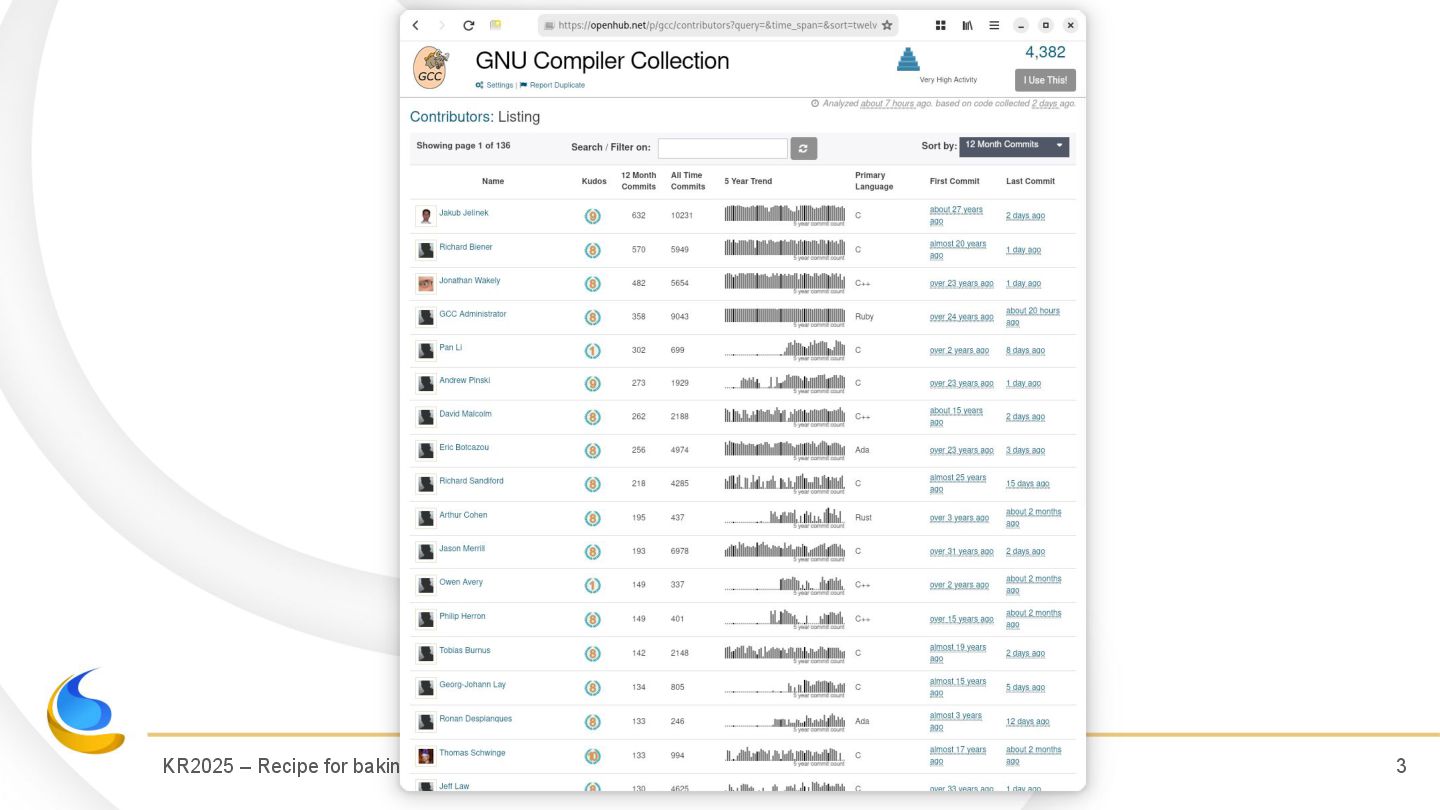Click the kudos badge for Pan Li
This screenshot has width=1440, height=810.
pos(592,351)
